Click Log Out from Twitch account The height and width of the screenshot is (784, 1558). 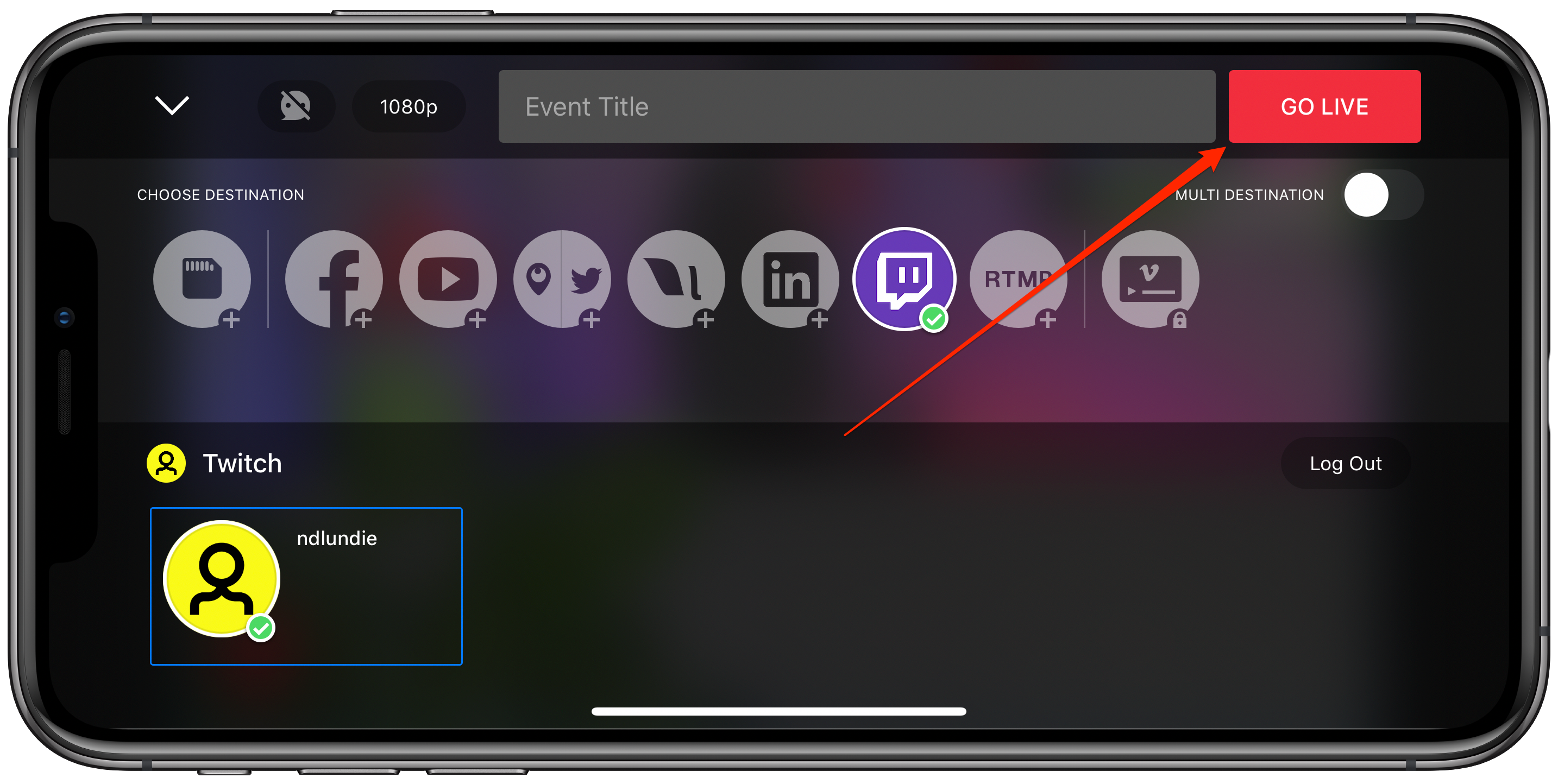[x=1345, y=462]
